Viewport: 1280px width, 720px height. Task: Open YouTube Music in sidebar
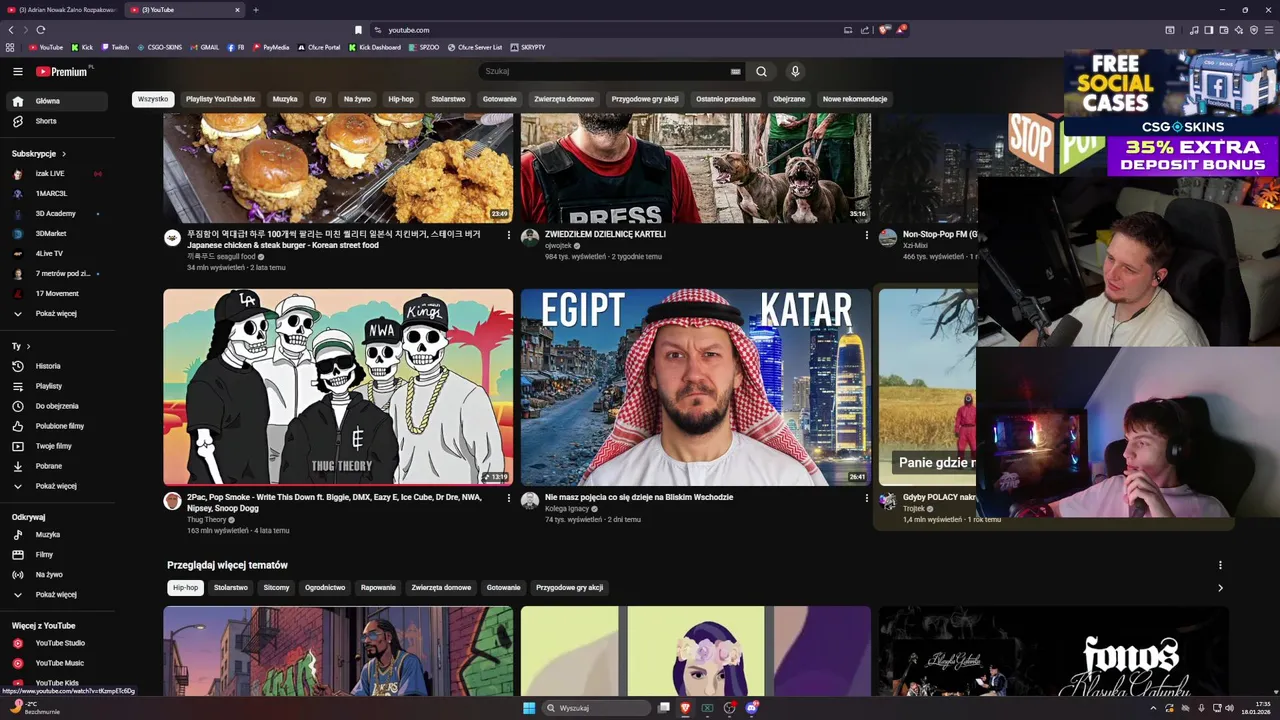[56, 663]
